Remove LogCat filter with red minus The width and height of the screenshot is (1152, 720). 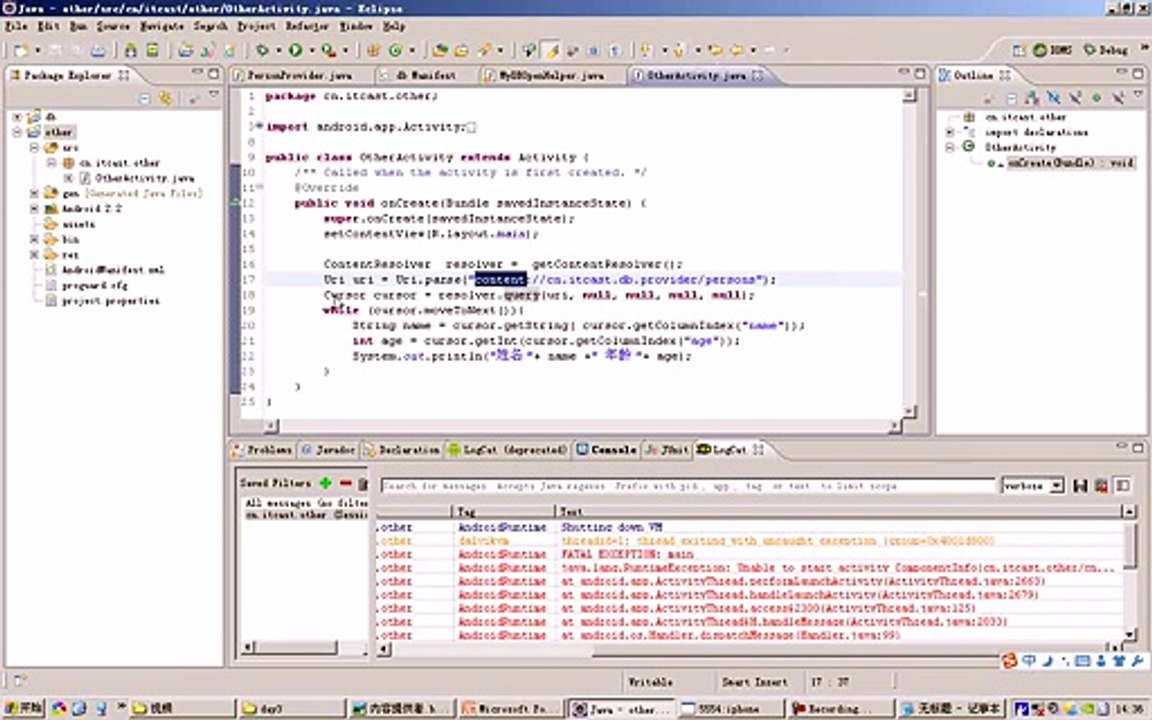345,483
